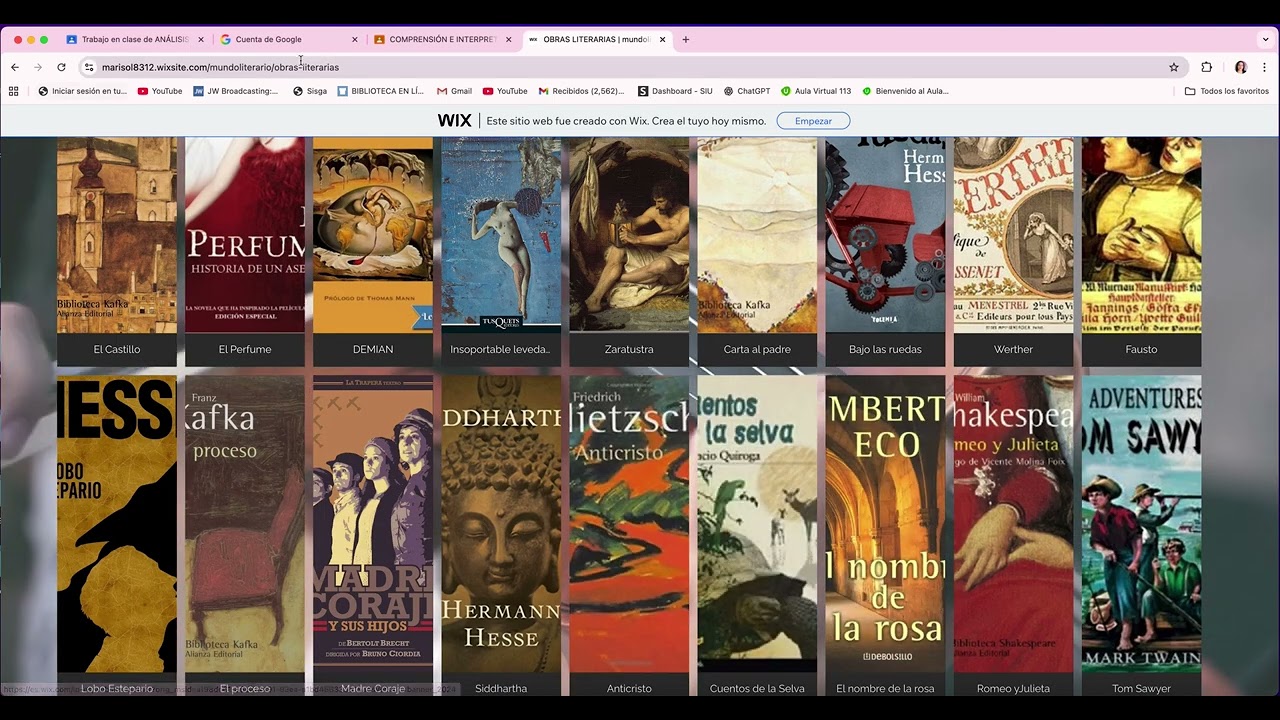This screenshot has width=1280, height=720.
Task: Open El nombre de la rosa cover
Action: tap(885, 524)
